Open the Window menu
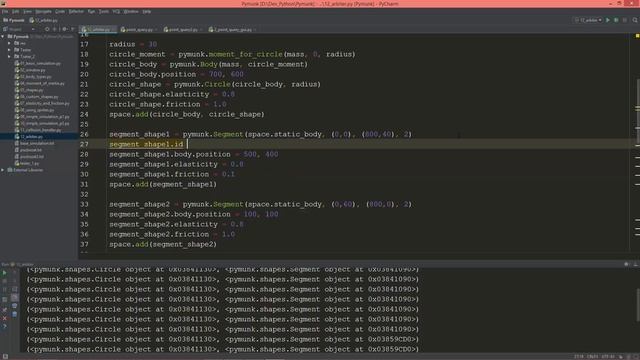 pyautogui.click(x=131, y=11)
